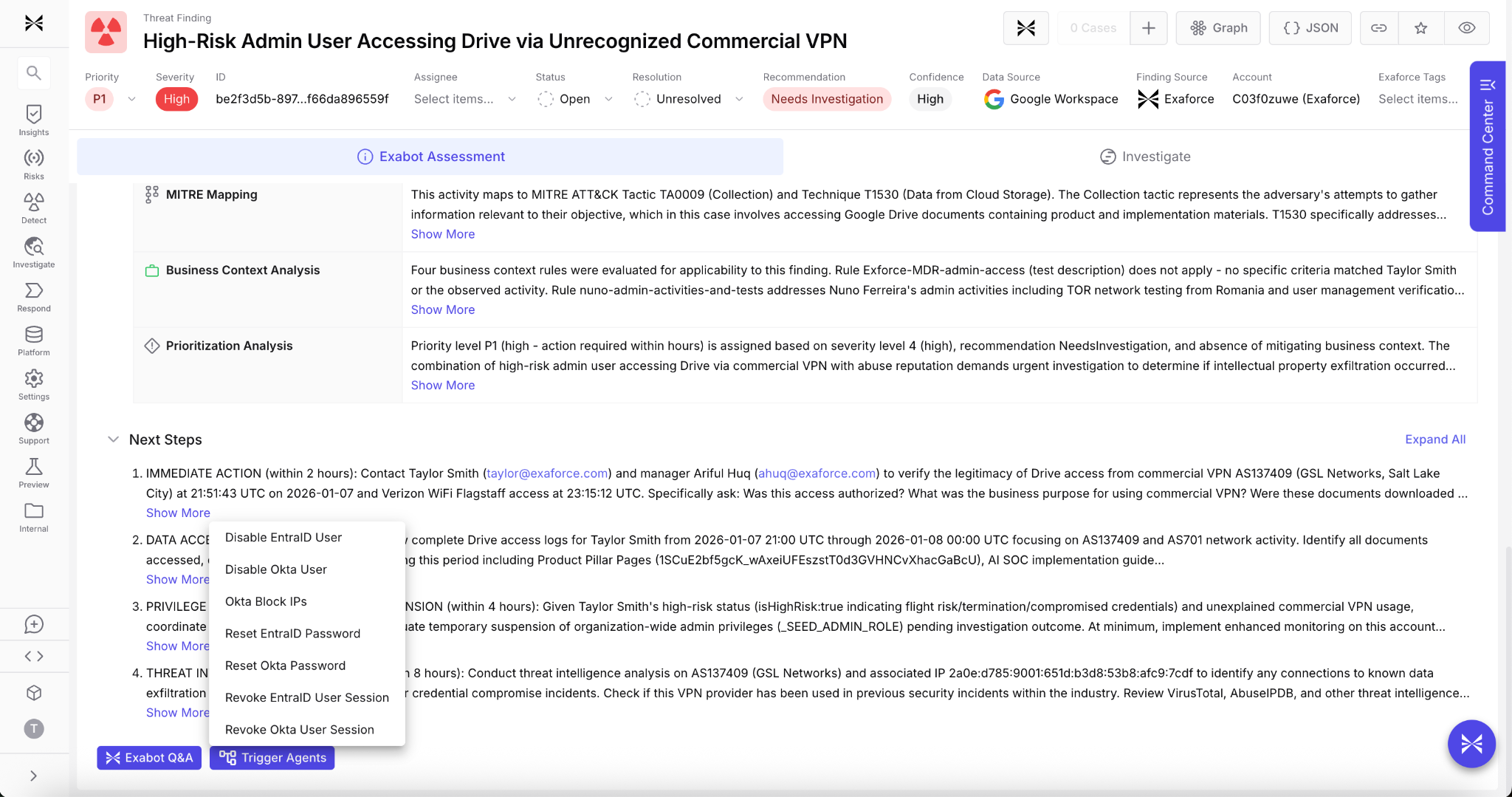This screenshot has height=797, width=1512.
Task: Click the C03f0zuwe (Exaforce) account value
Action: (x=1296, y=99)
